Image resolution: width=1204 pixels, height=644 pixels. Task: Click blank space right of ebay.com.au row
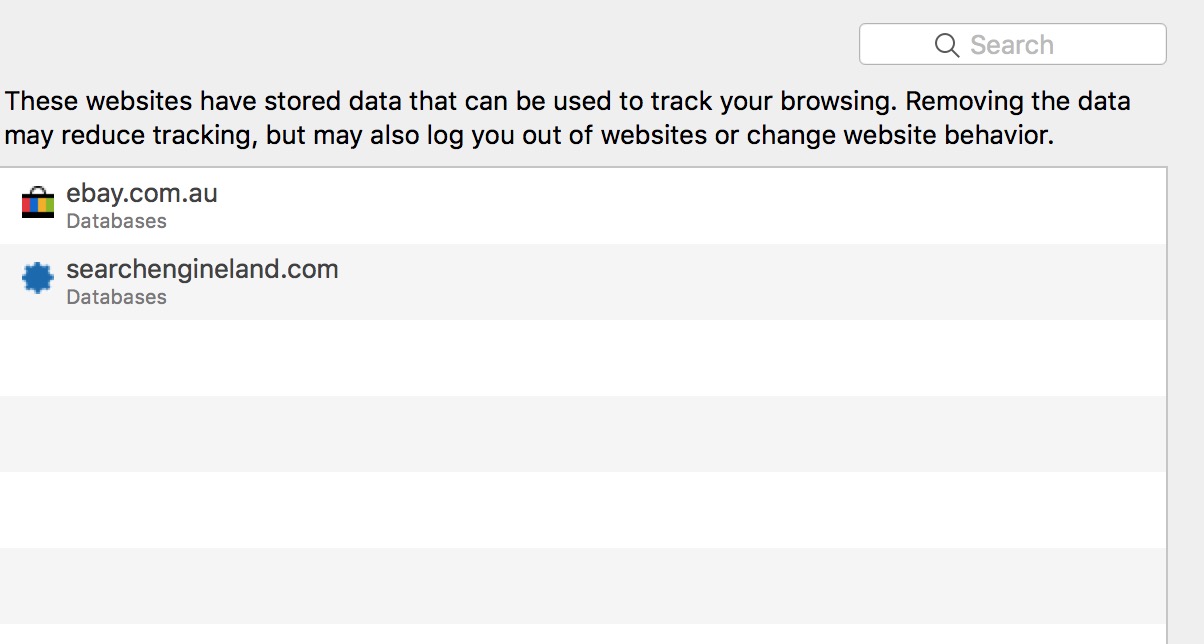click(700, 206)
